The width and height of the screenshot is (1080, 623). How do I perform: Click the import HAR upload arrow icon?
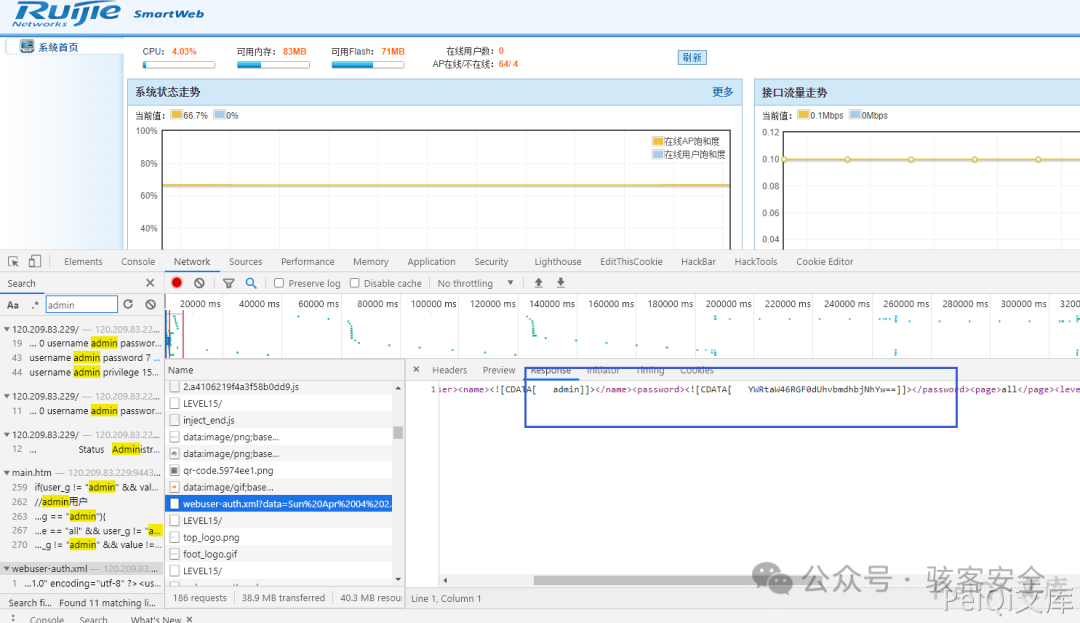(x=539, y=283)
